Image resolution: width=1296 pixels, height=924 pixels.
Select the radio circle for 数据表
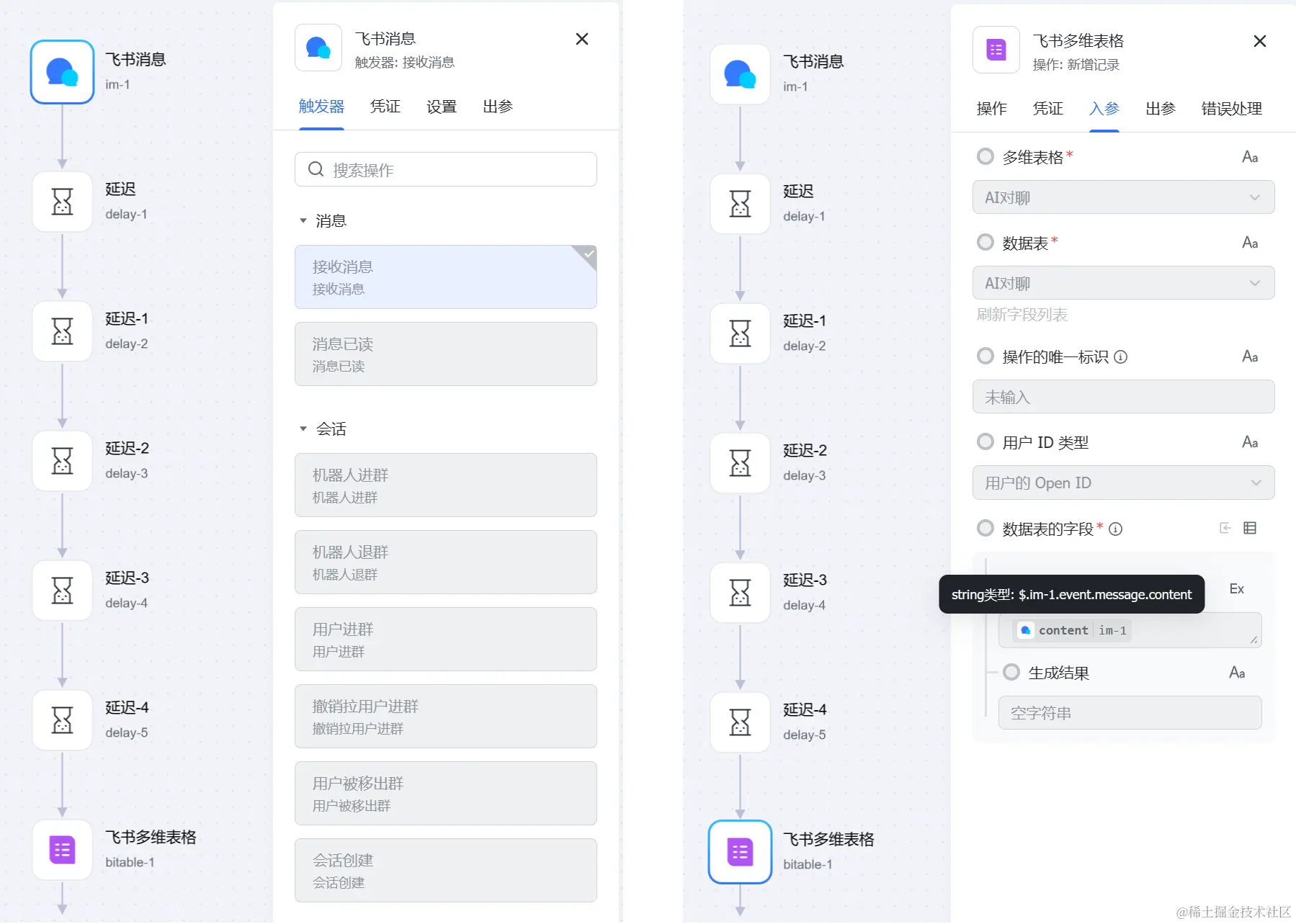tap(986, 242)
